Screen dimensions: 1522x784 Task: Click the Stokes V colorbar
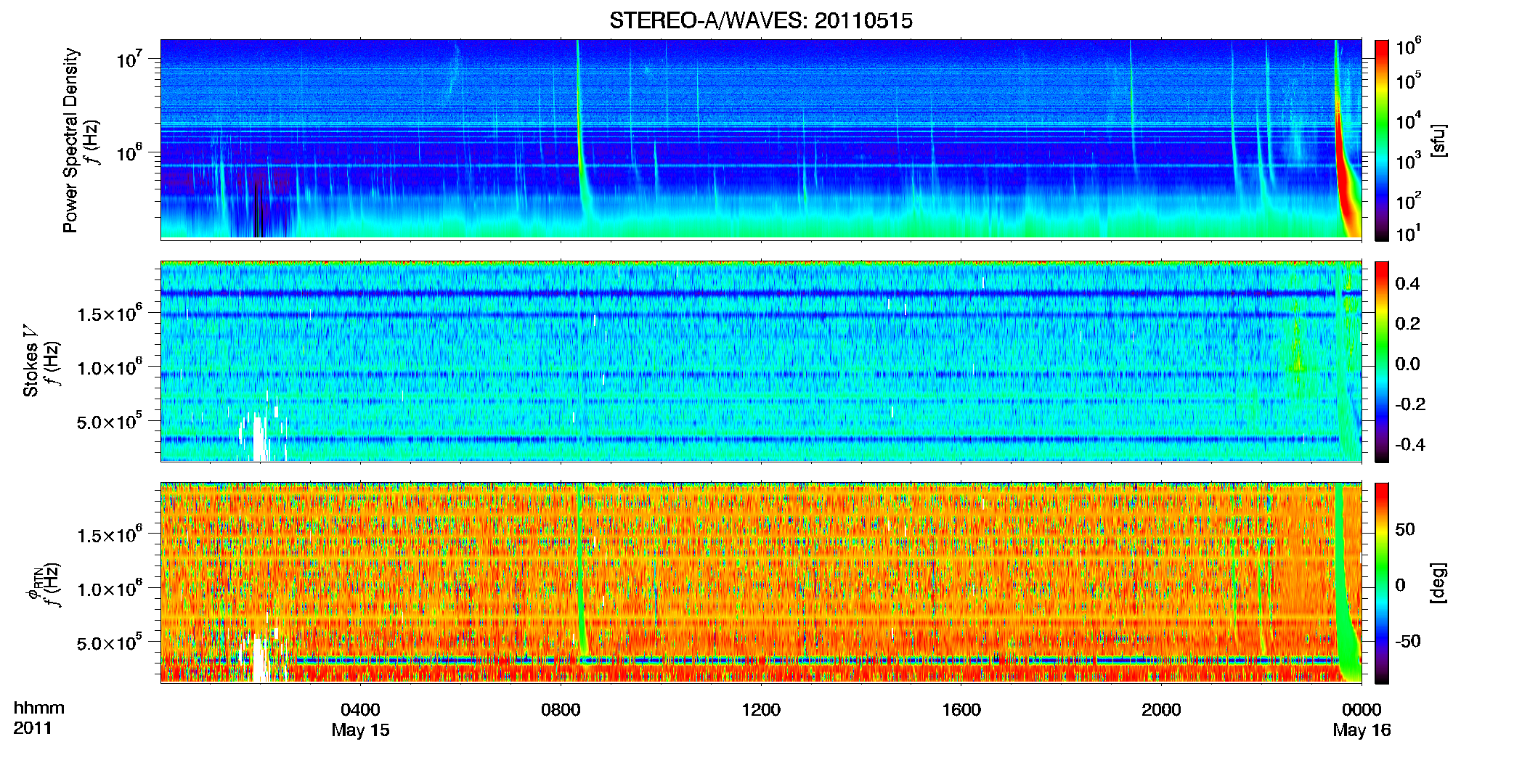click(x=1382, y=362)
